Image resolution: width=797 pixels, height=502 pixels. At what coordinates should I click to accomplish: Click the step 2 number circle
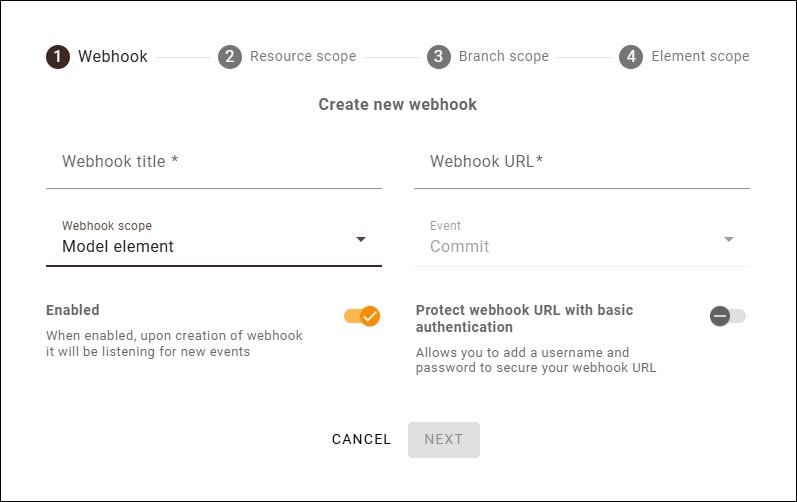229,56
